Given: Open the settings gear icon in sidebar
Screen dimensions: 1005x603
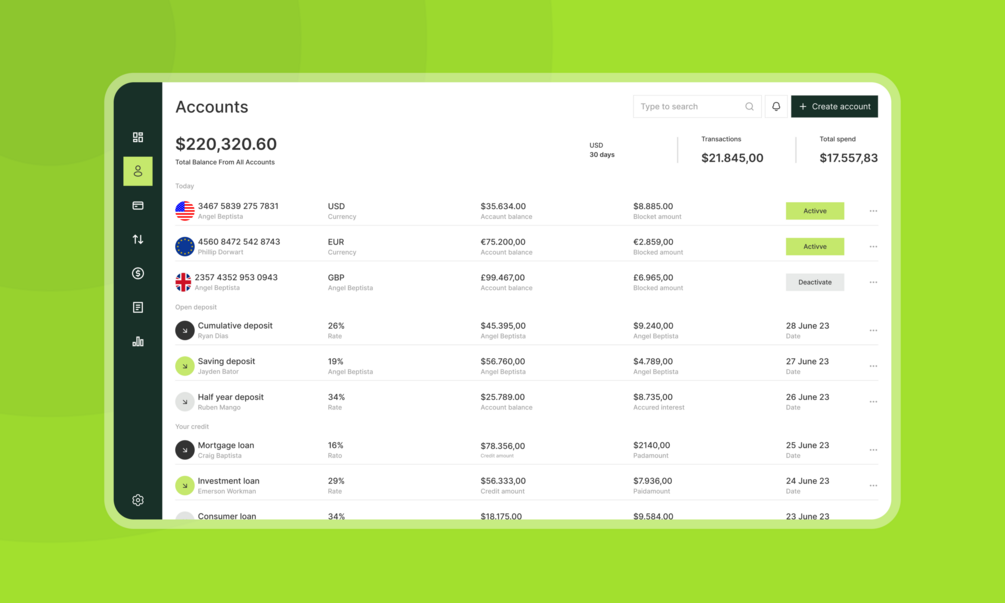Looking at the screenshot, I should (138, 500).
